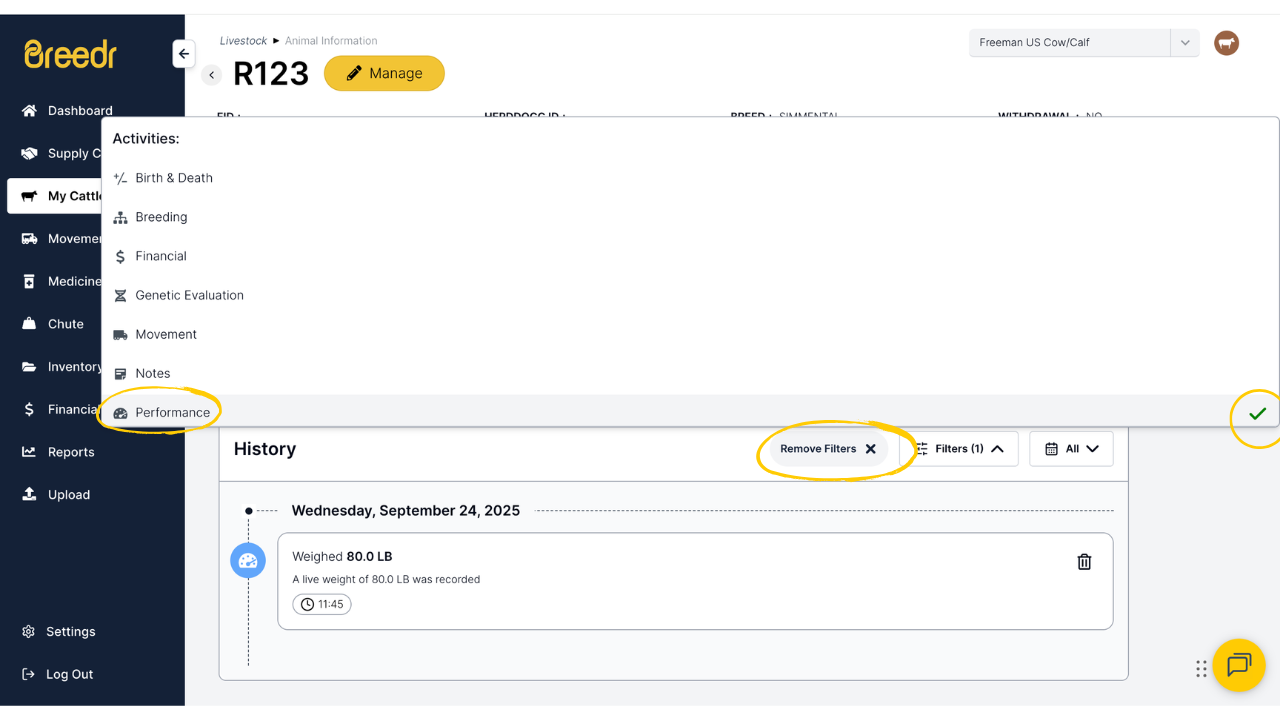
Task: Click Log Out in the sidebar
Action: (69, 675)
